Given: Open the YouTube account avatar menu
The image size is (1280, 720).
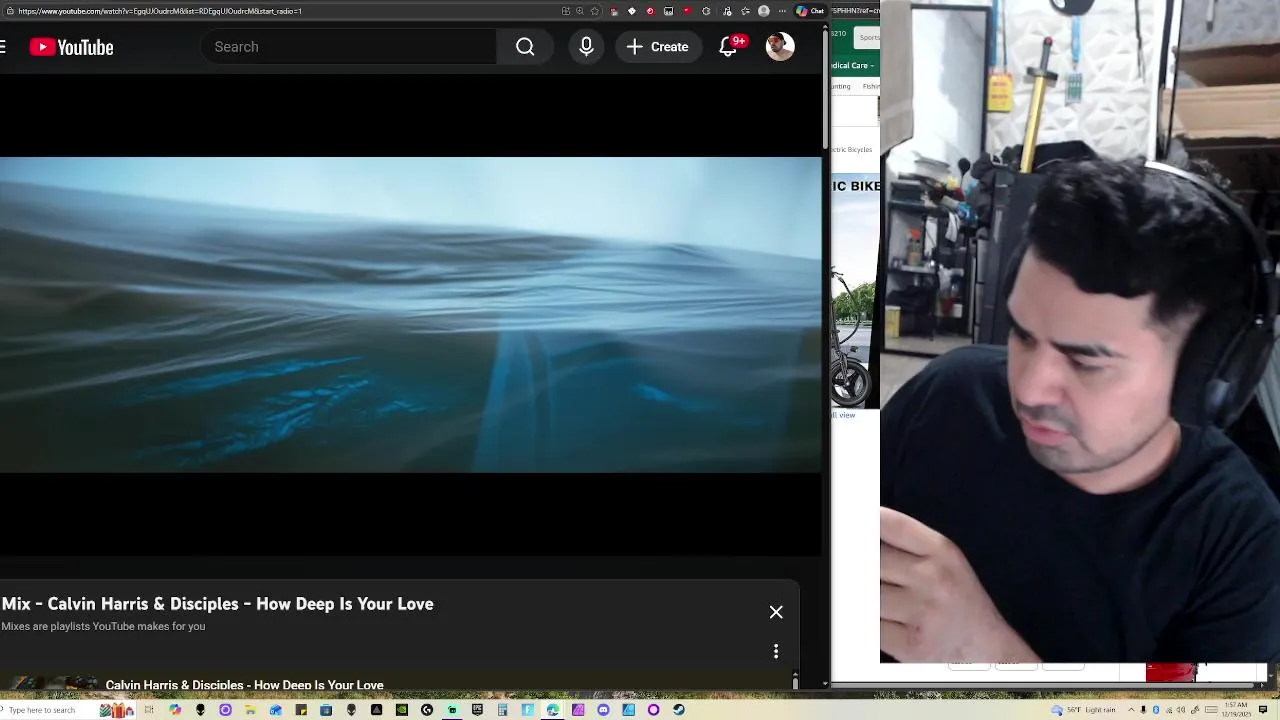Looking at the screenshot, I should click(x=780, y=46).
